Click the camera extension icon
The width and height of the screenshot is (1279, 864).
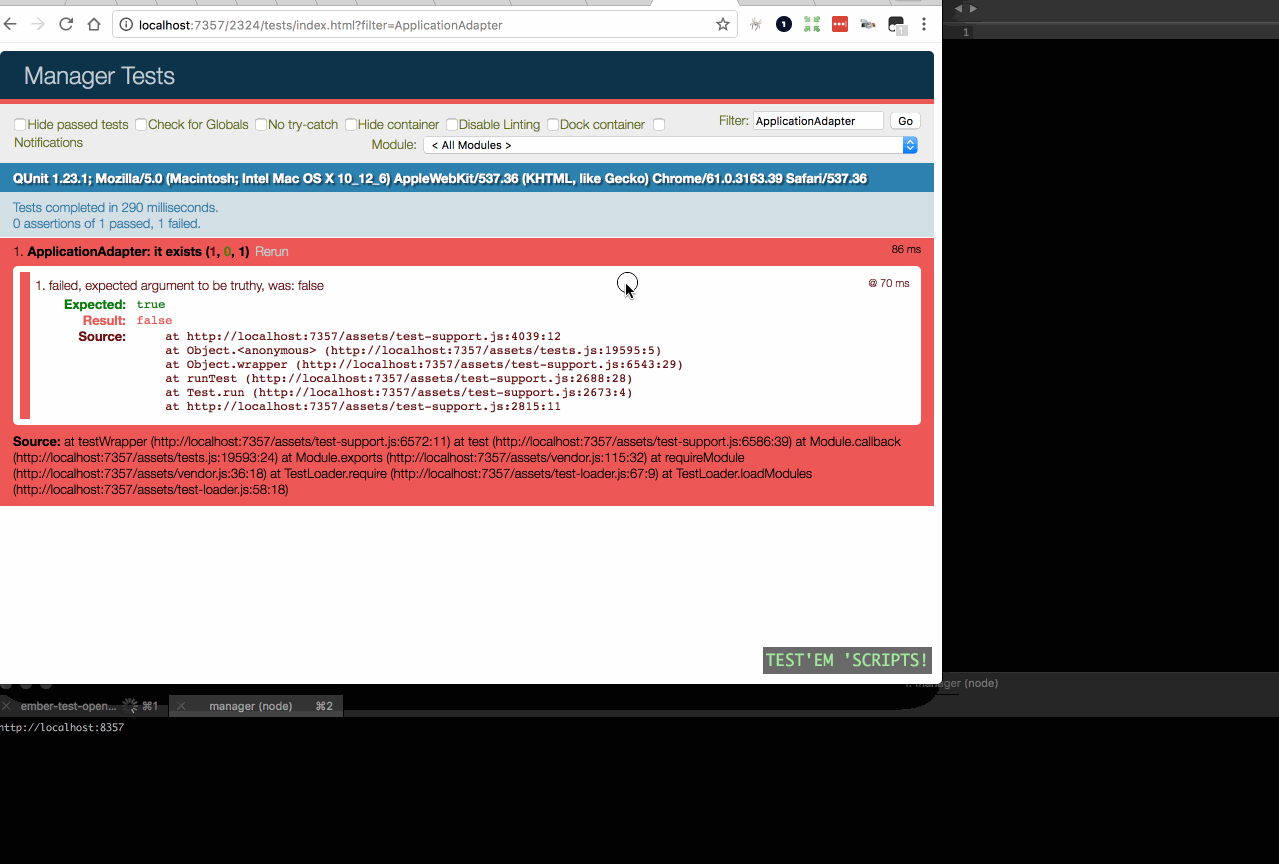[x=867, y=23]
